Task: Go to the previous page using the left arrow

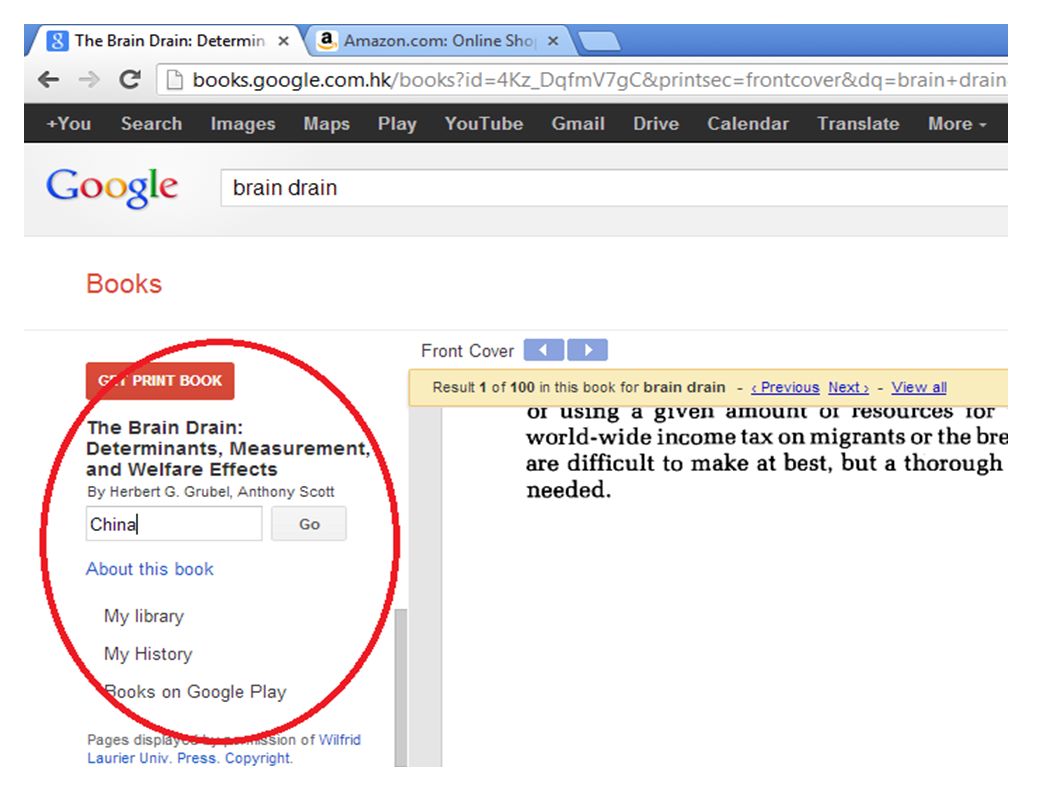Action: coord(543,350)
